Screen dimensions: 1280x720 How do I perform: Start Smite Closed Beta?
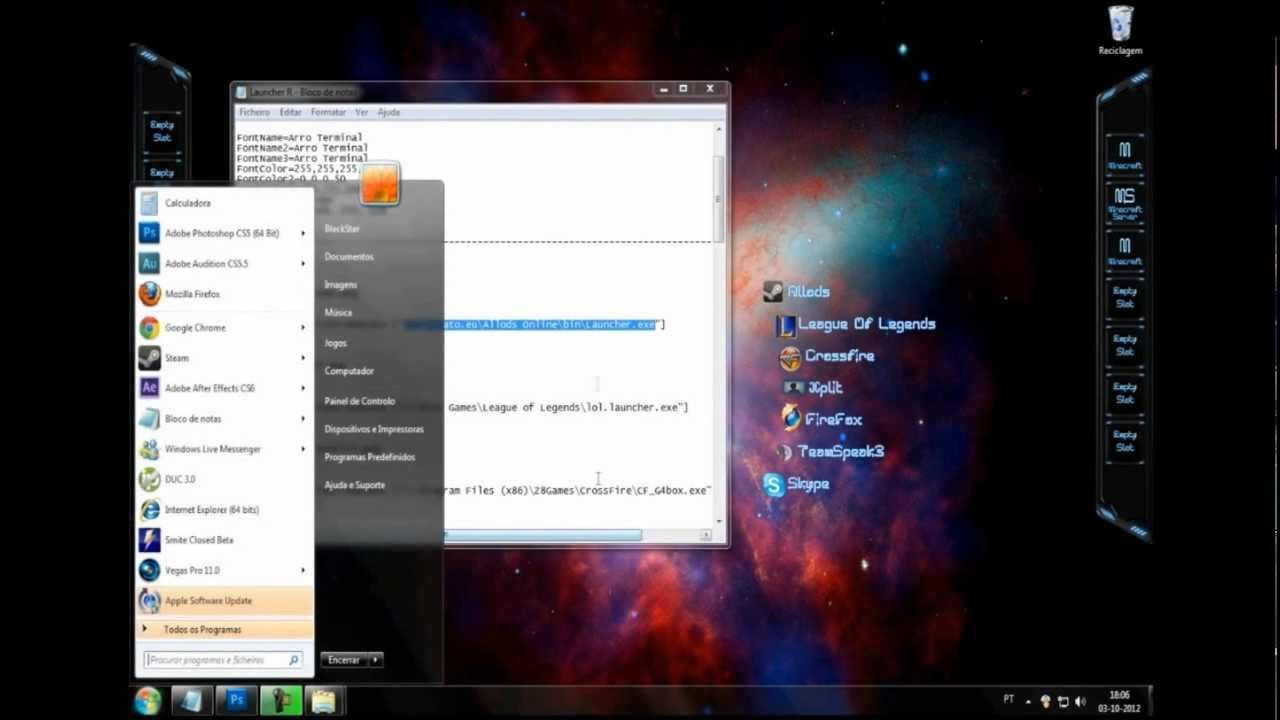pos(224,540)
